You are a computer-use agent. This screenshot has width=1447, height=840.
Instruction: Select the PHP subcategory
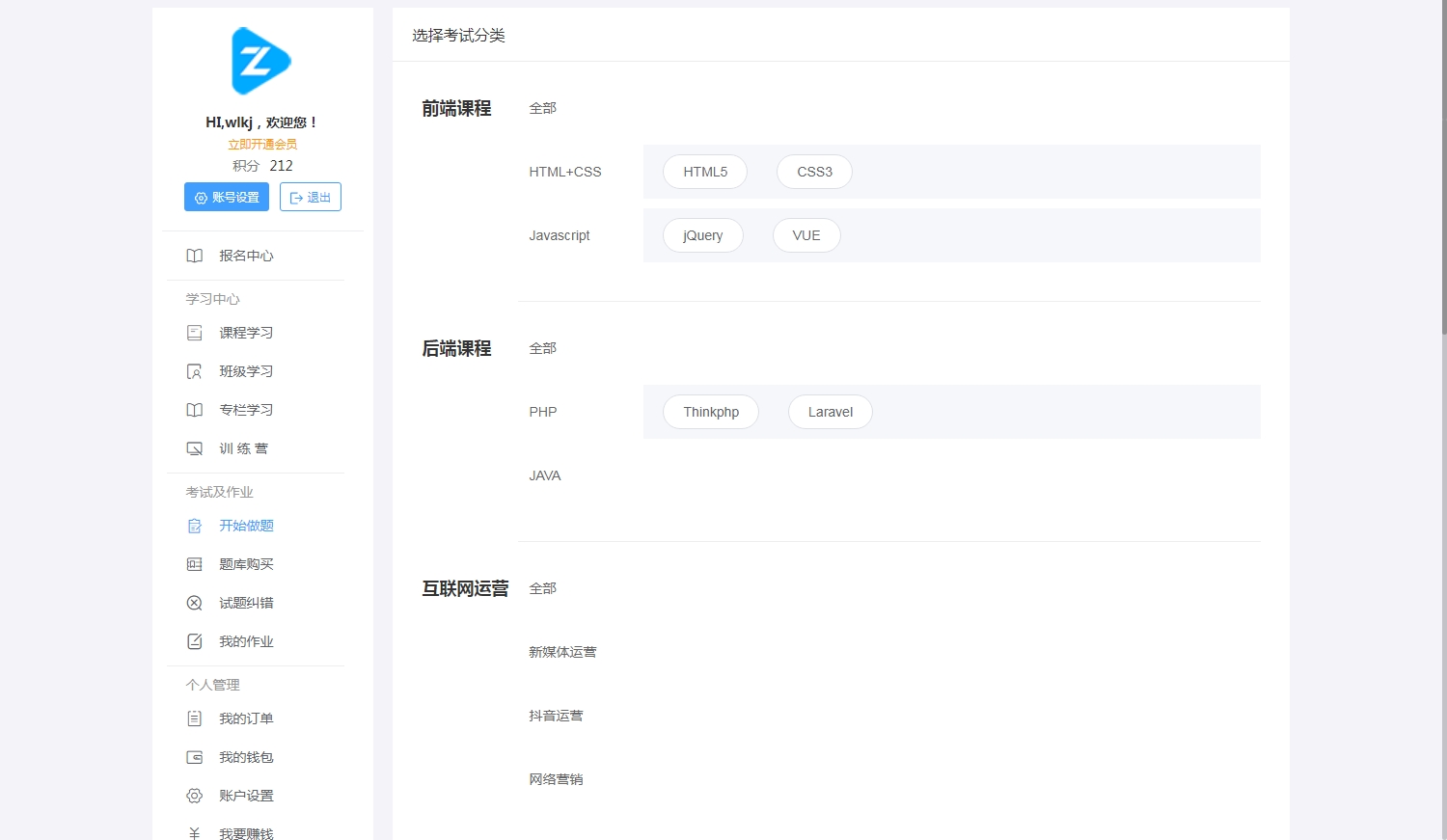coord(543,412)
